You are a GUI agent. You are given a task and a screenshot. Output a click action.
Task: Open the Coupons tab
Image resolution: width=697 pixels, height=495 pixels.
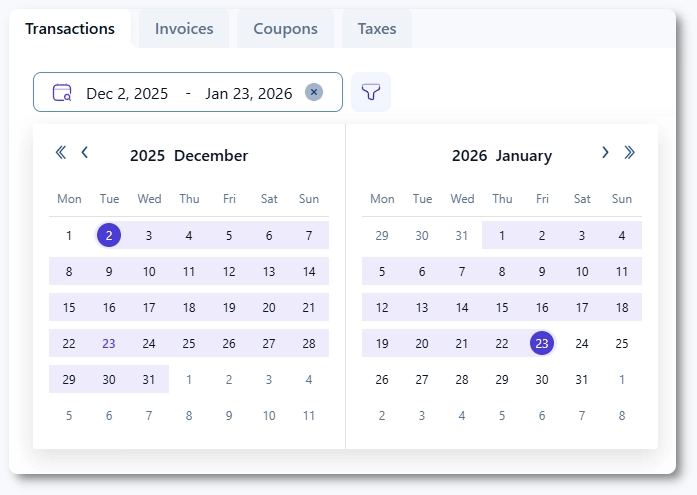click(285, 29)
